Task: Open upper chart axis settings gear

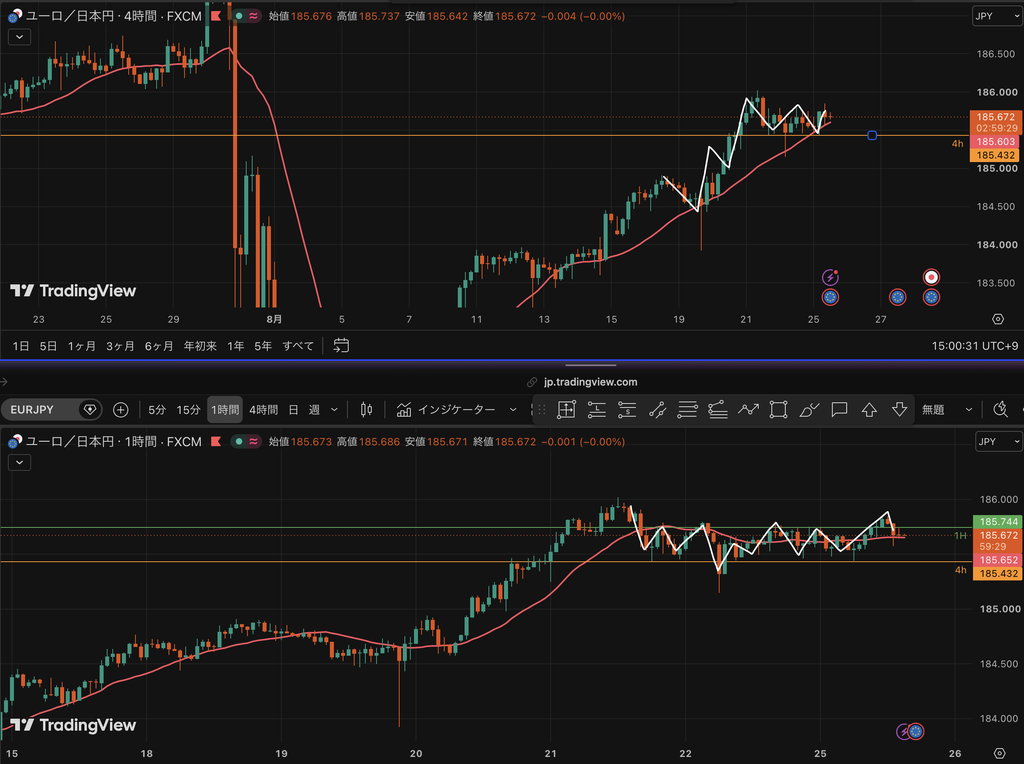Action: [x=998, y=319]
